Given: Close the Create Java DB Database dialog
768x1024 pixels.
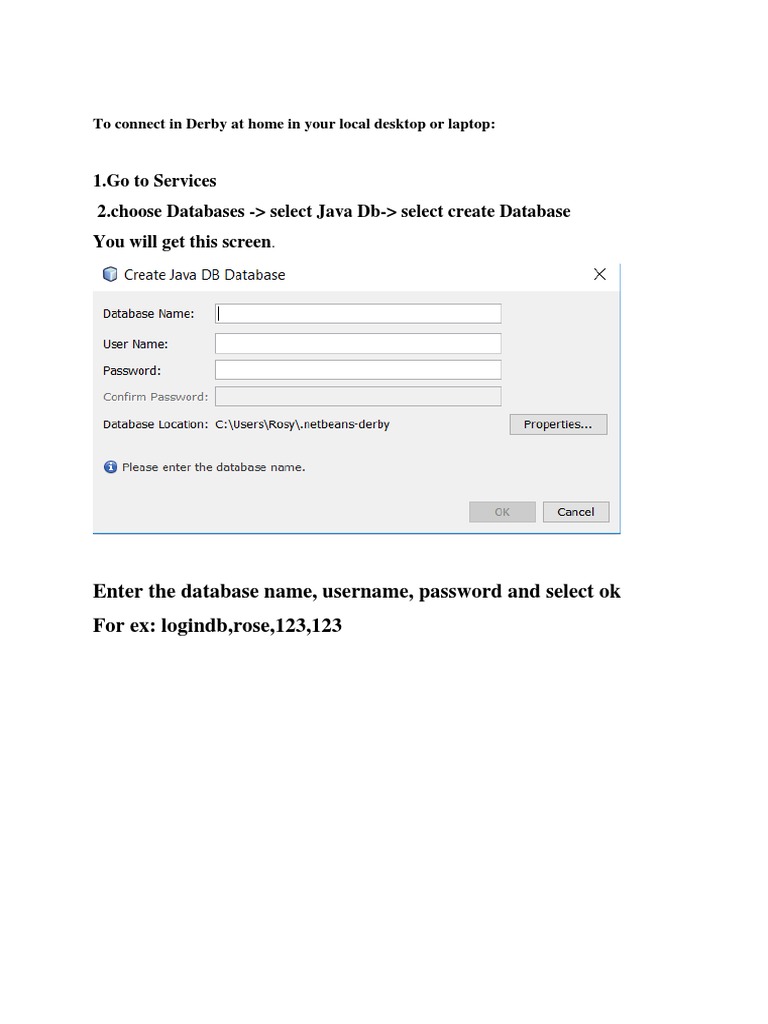Looking at the screenshot, I should tap(600, 274).
